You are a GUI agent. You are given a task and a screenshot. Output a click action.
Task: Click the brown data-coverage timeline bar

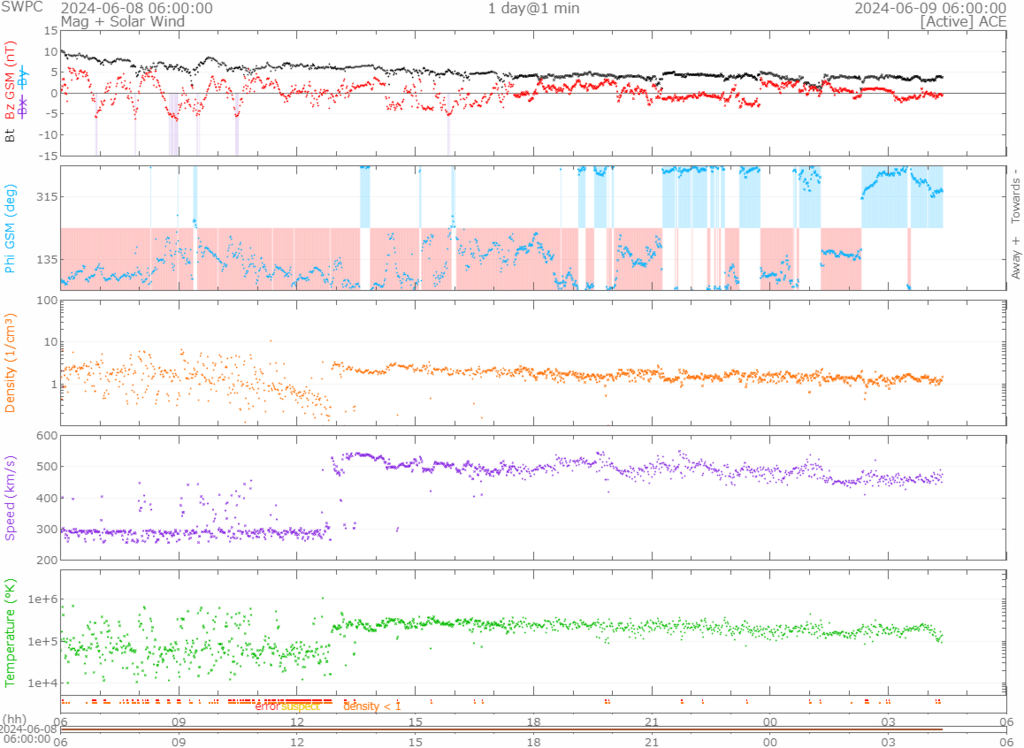click(x=502, y=730)
